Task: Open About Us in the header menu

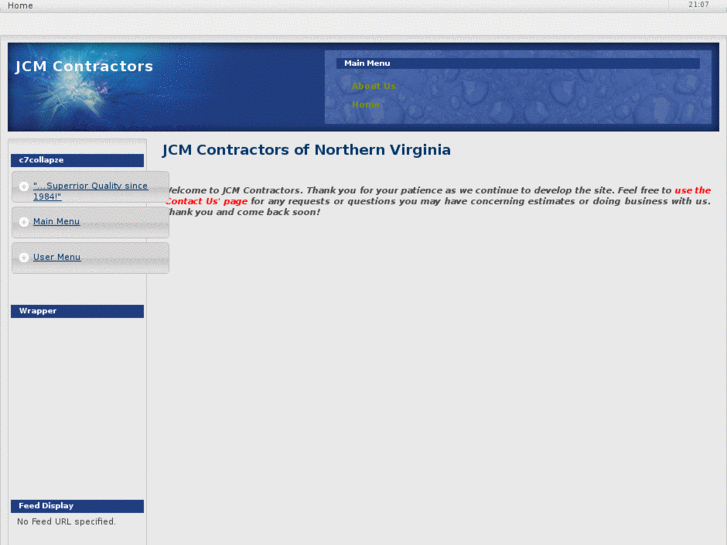Action: 374,86
